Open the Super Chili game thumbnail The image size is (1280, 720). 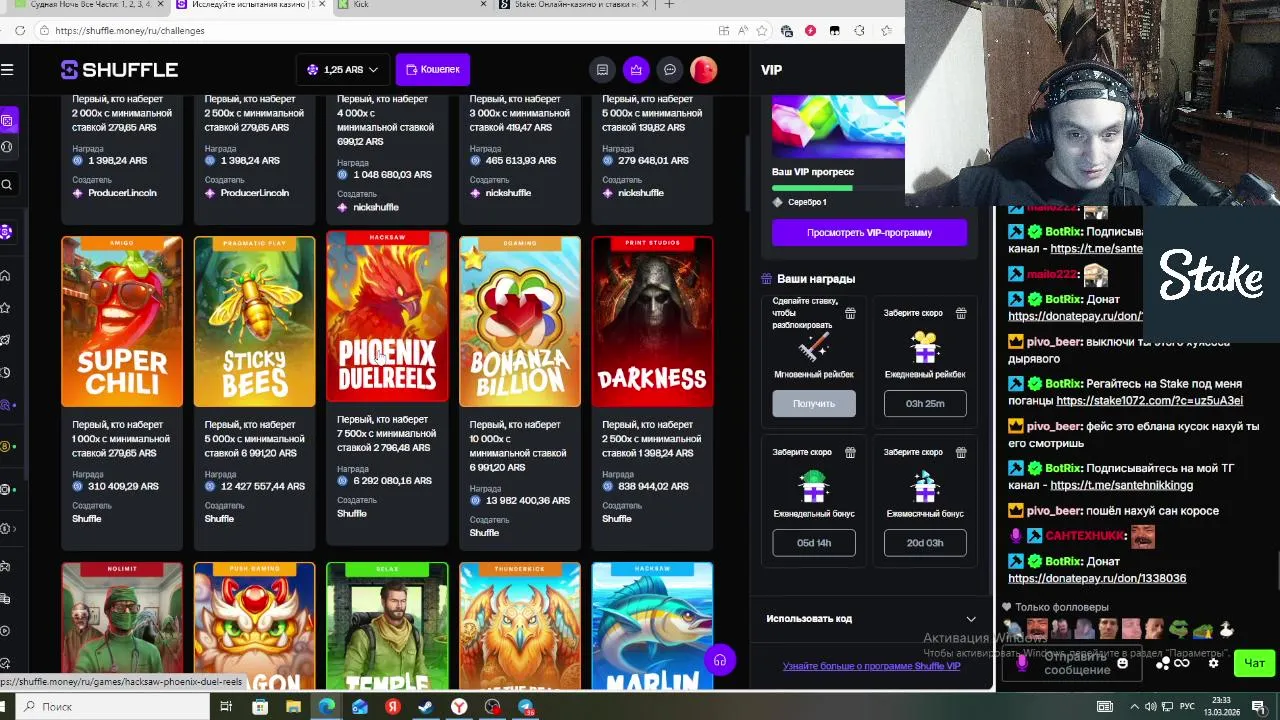click(122, 322)
